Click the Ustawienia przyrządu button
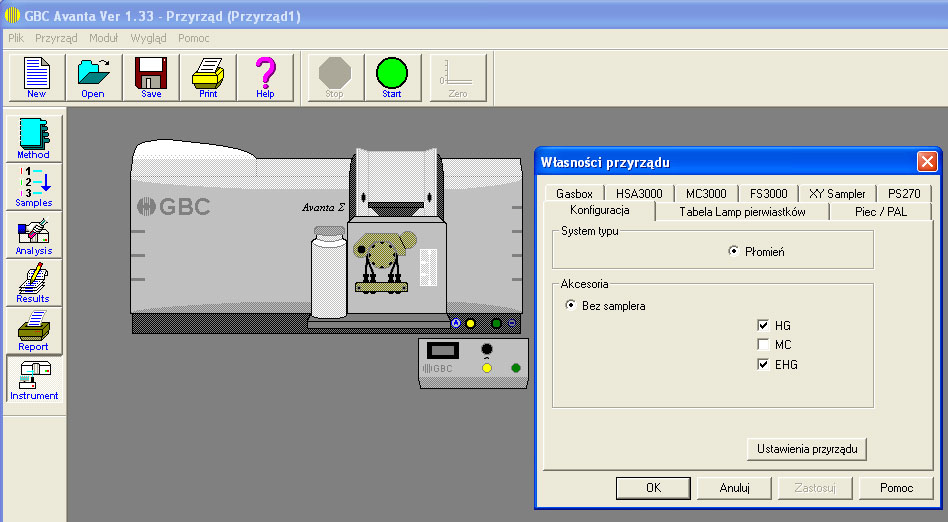Screen dimensions: 948x522 tap(807, 449)
